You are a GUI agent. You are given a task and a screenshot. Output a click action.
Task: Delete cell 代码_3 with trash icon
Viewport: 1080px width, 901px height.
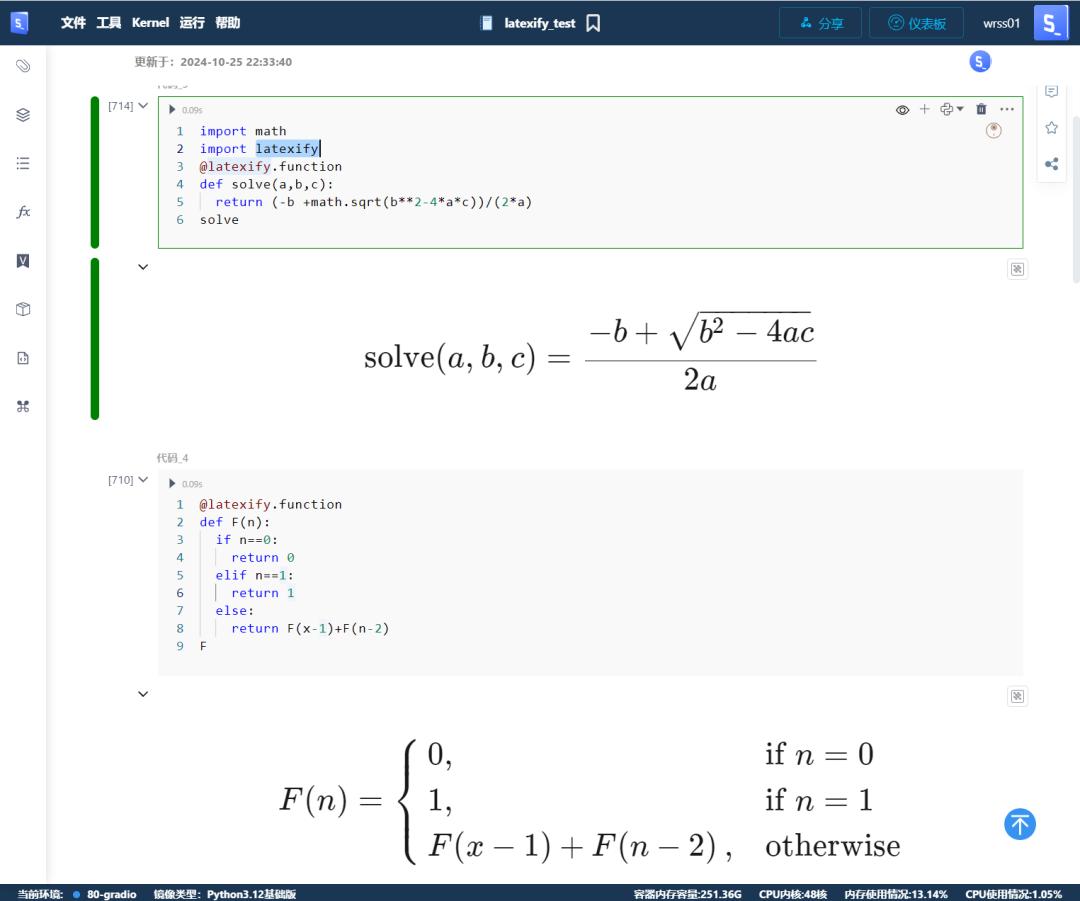tap(981, 109)
